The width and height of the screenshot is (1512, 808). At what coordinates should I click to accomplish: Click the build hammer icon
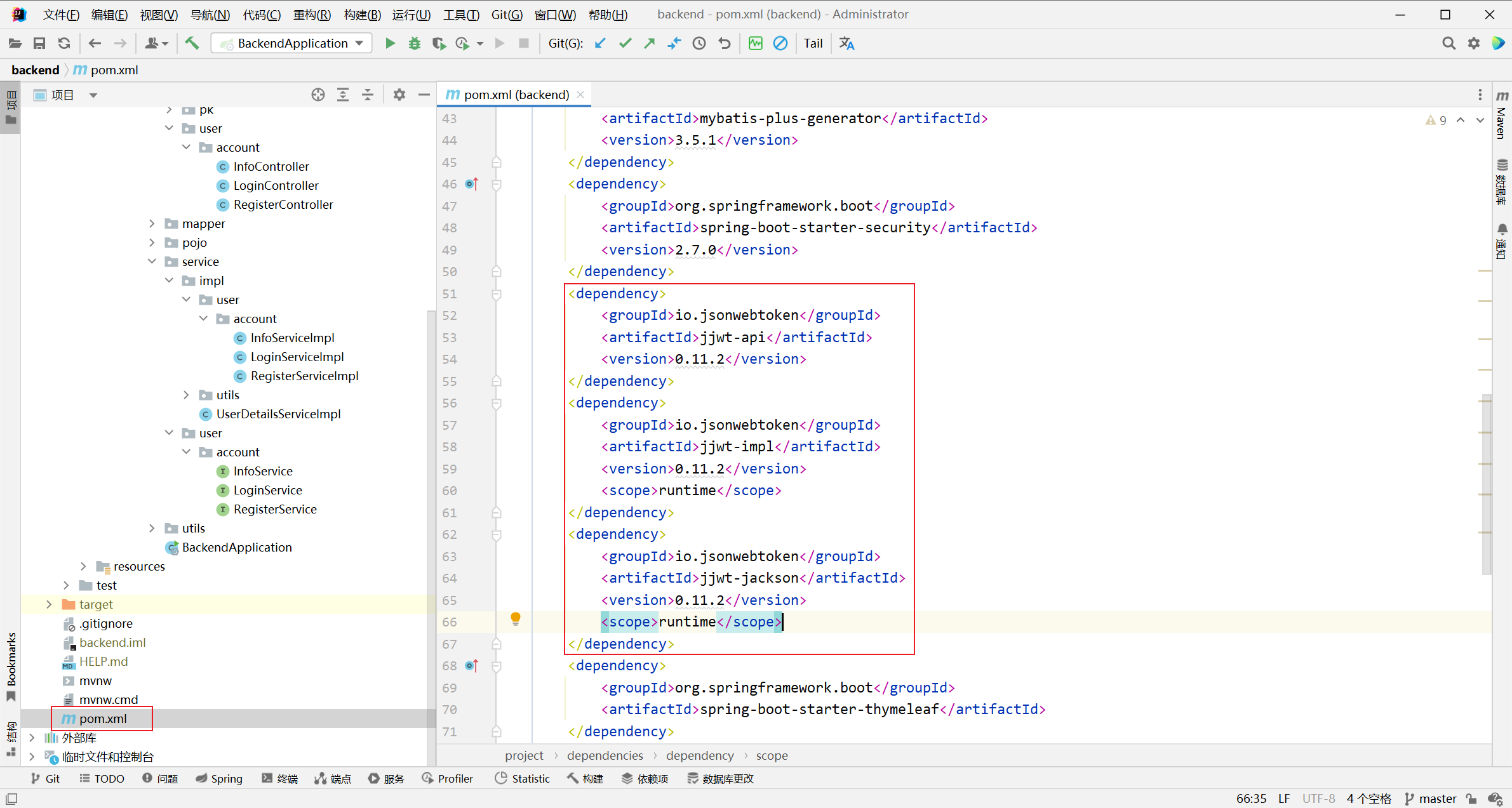click(192, 43)
